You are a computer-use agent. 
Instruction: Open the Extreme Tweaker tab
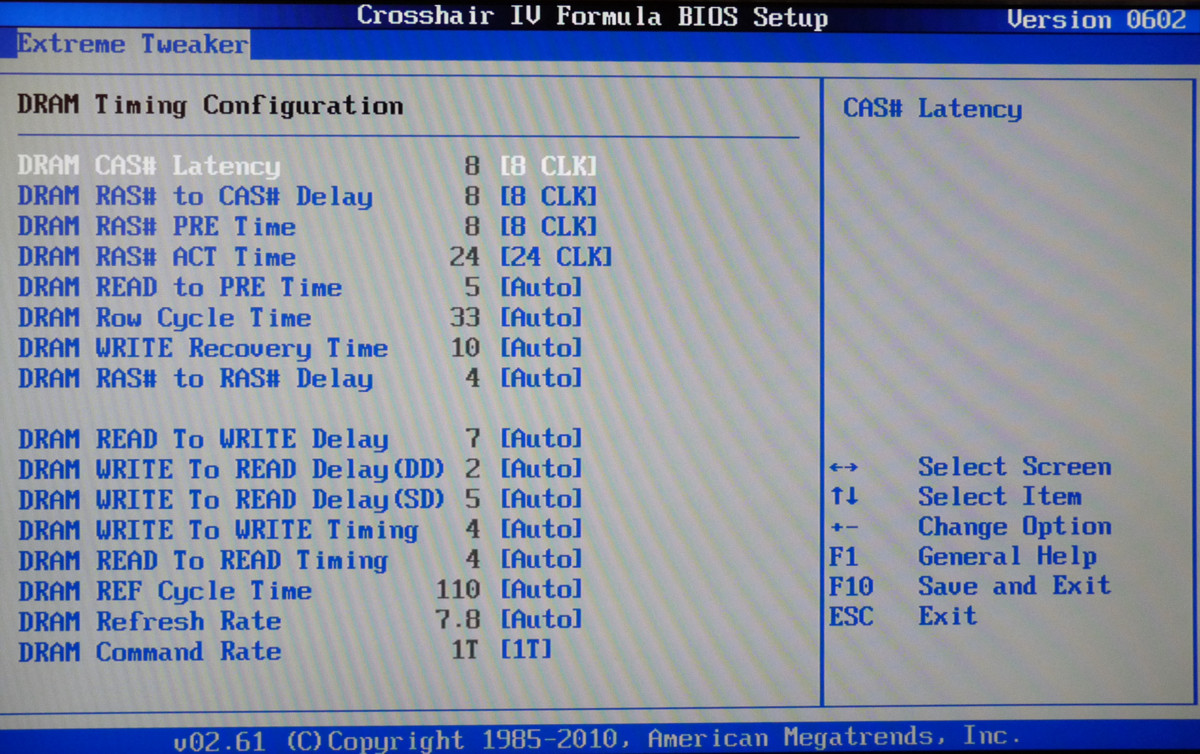(132, 44)
